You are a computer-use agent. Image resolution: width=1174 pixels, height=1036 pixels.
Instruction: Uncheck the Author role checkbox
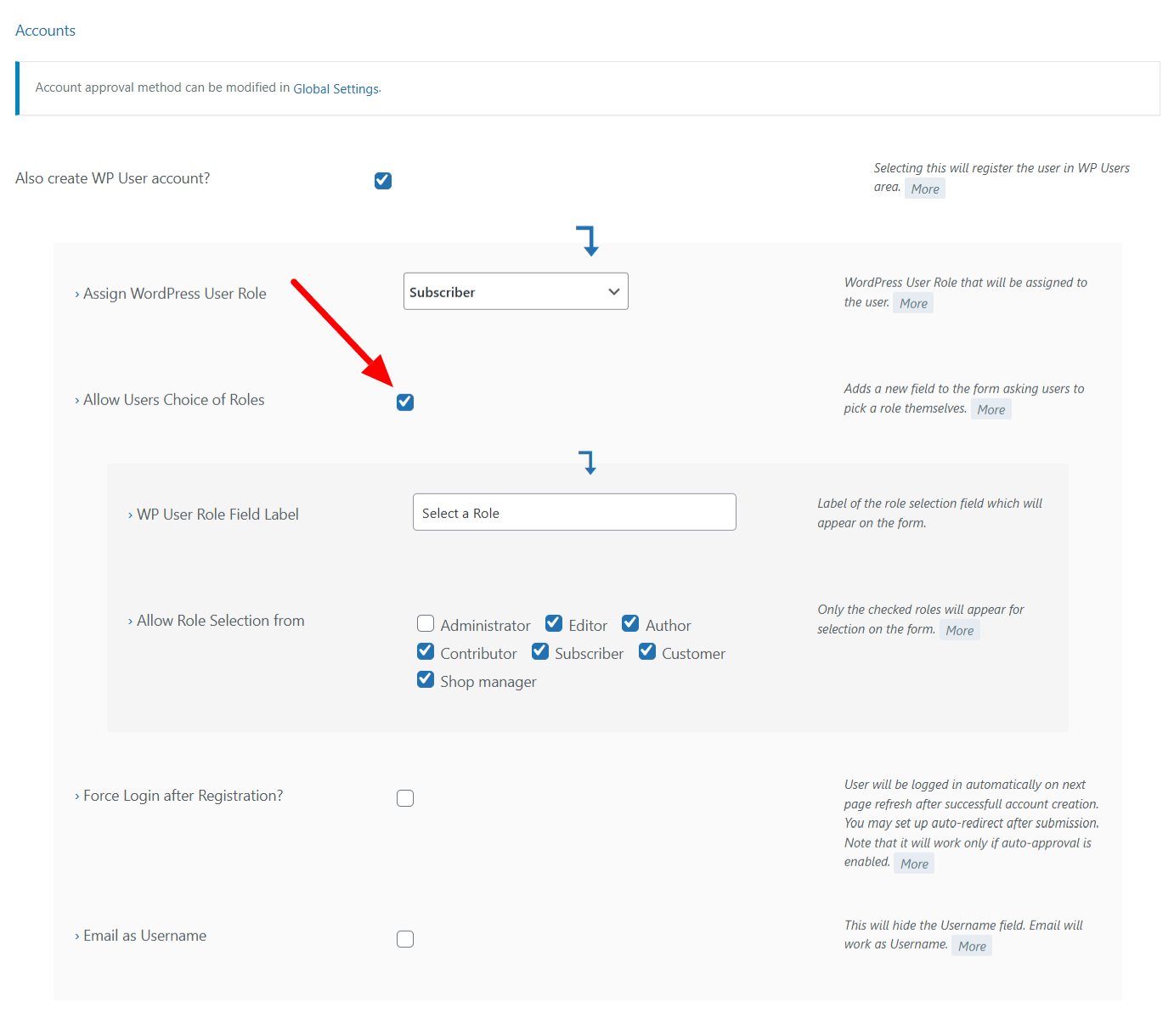coord(630,624)
